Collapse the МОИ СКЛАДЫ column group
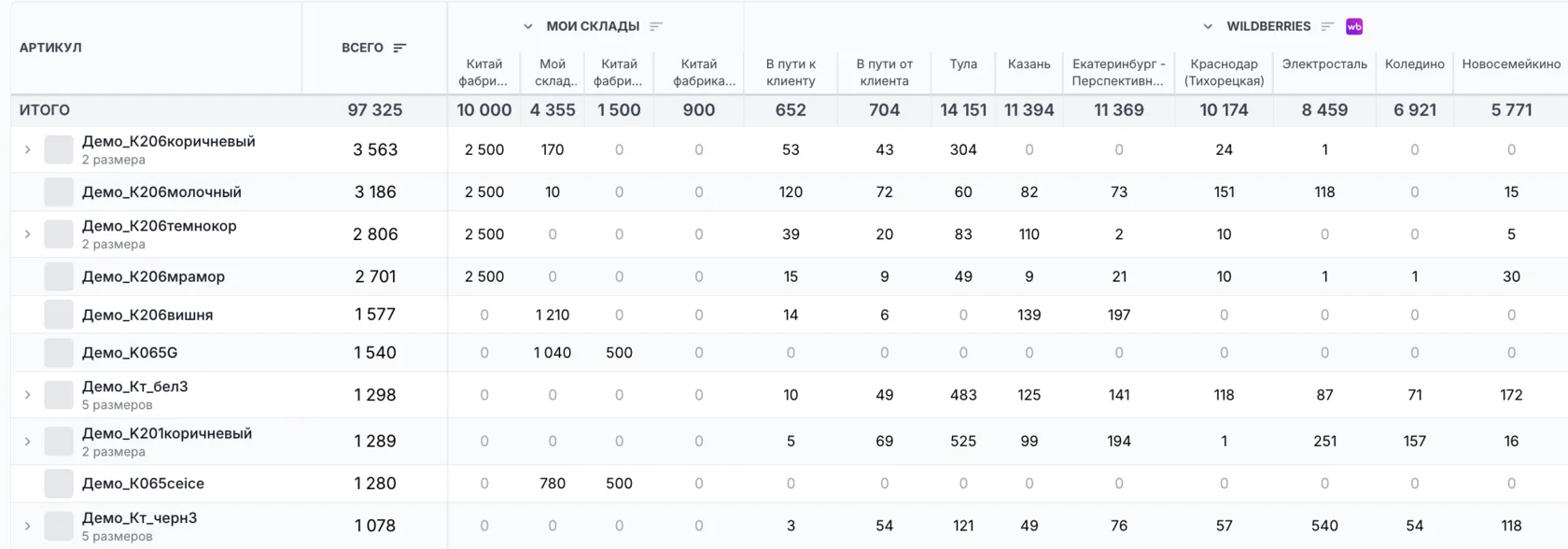Screen dimensions: 1568x549 point(528,26)
